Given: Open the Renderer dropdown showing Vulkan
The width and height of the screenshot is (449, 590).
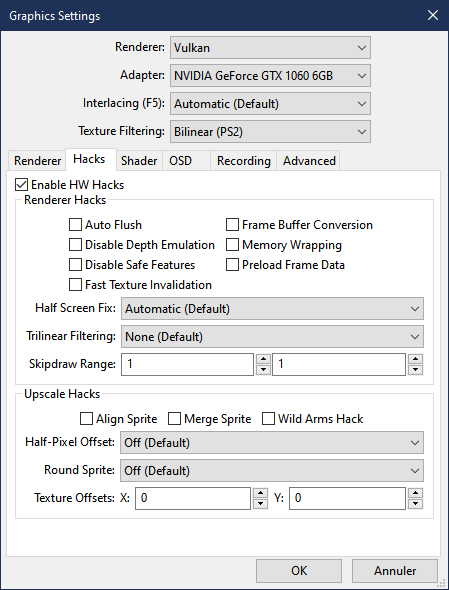Looking at the screenshot, I should coord(270,47).
